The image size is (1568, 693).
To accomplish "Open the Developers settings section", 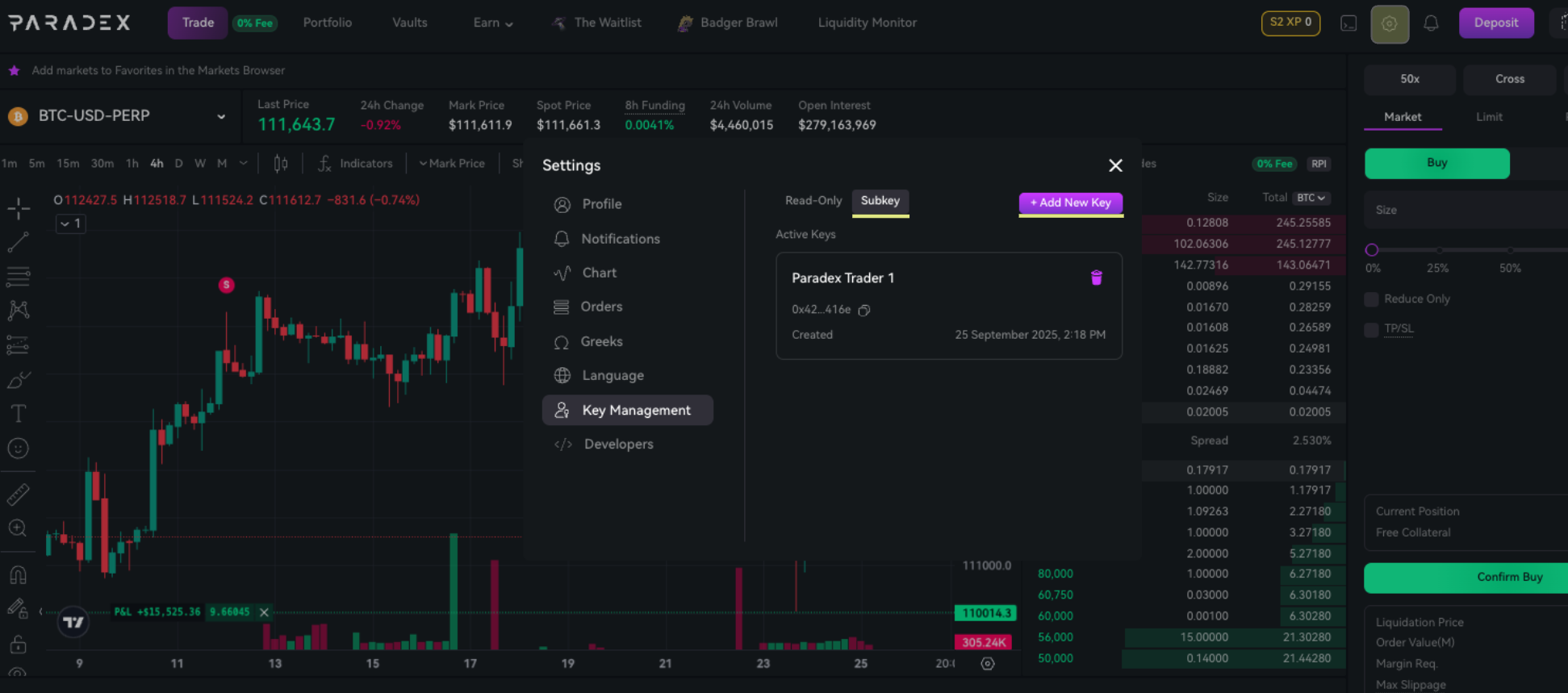I will coord(618,444).
